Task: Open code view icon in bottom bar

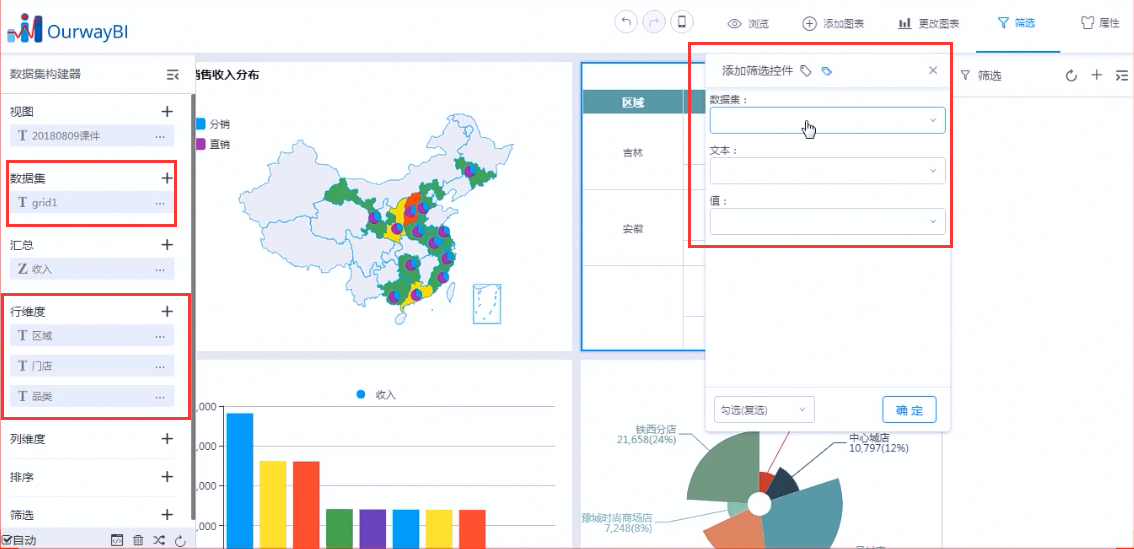Action: tap(116, 540)
